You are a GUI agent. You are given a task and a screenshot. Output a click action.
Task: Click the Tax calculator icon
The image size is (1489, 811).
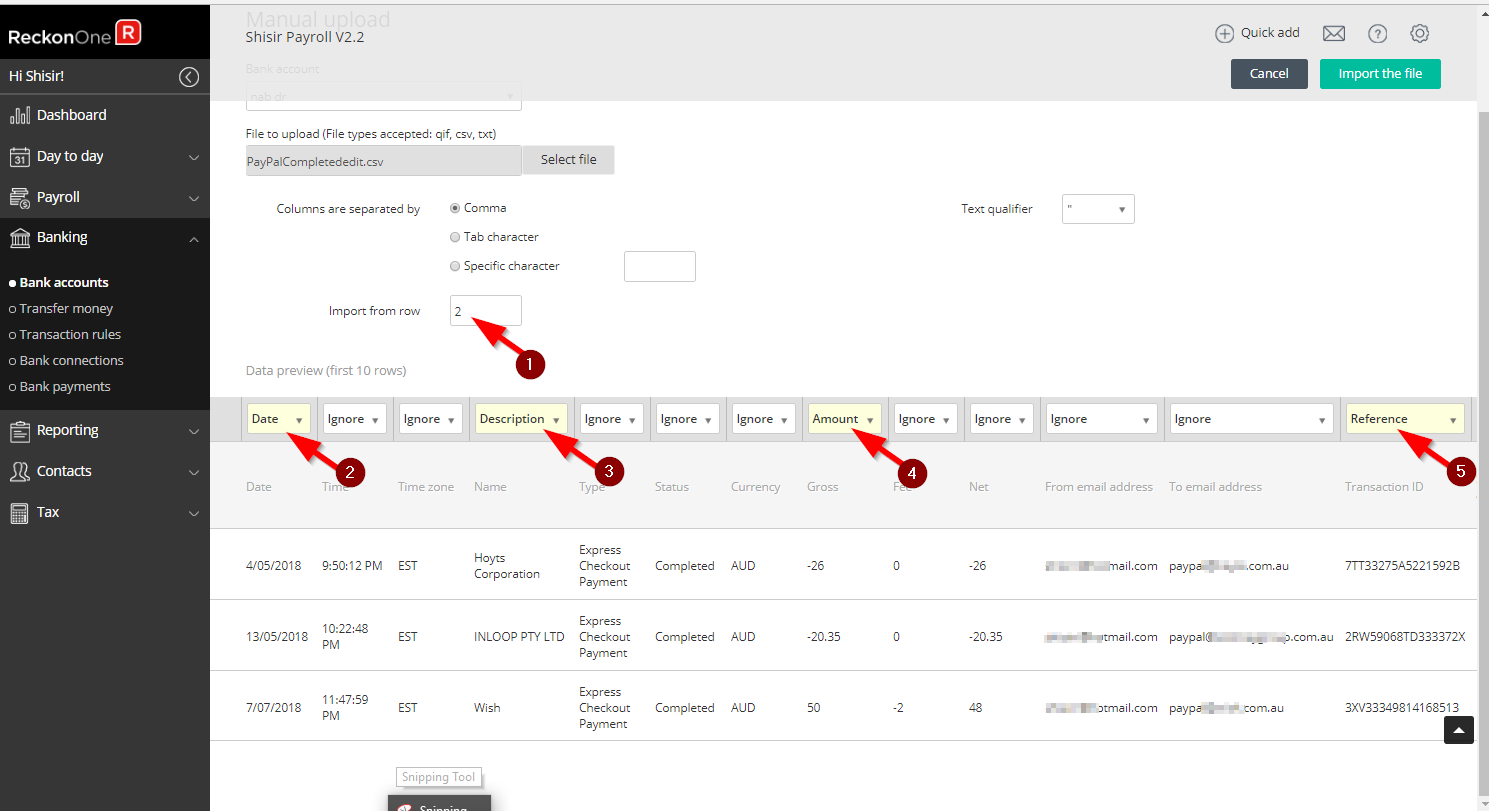(x=19, y=512)
